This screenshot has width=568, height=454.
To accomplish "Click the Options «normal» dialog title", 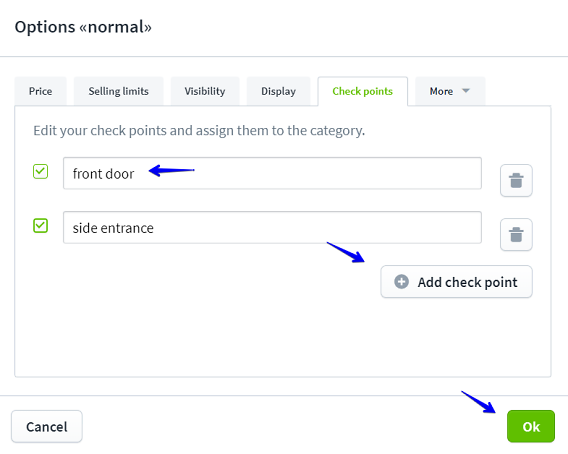I will (83, 27).
